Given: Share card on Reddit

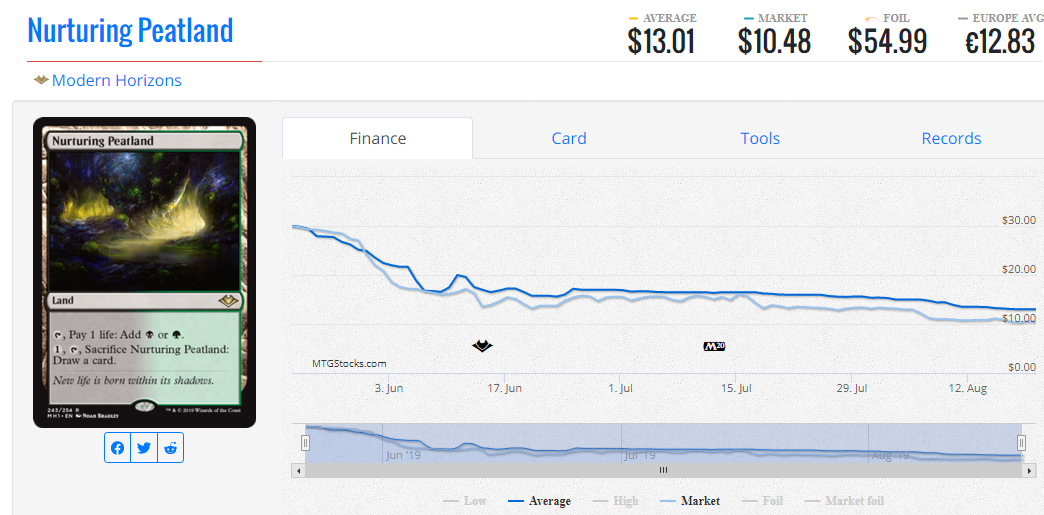Looking at the screenshot, I should pos(170,448).
